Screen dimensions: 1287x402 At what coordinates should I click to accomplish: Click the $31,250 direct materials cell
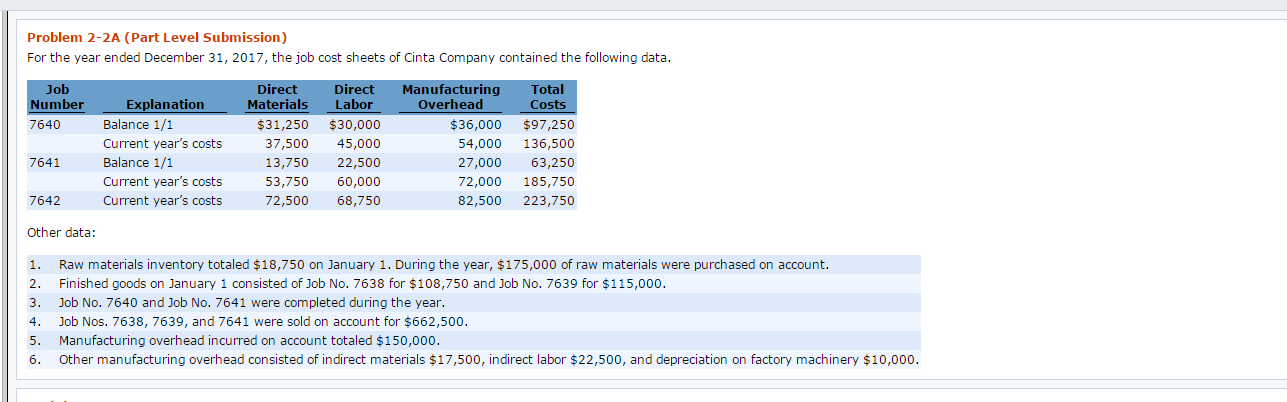coord(282,125)
